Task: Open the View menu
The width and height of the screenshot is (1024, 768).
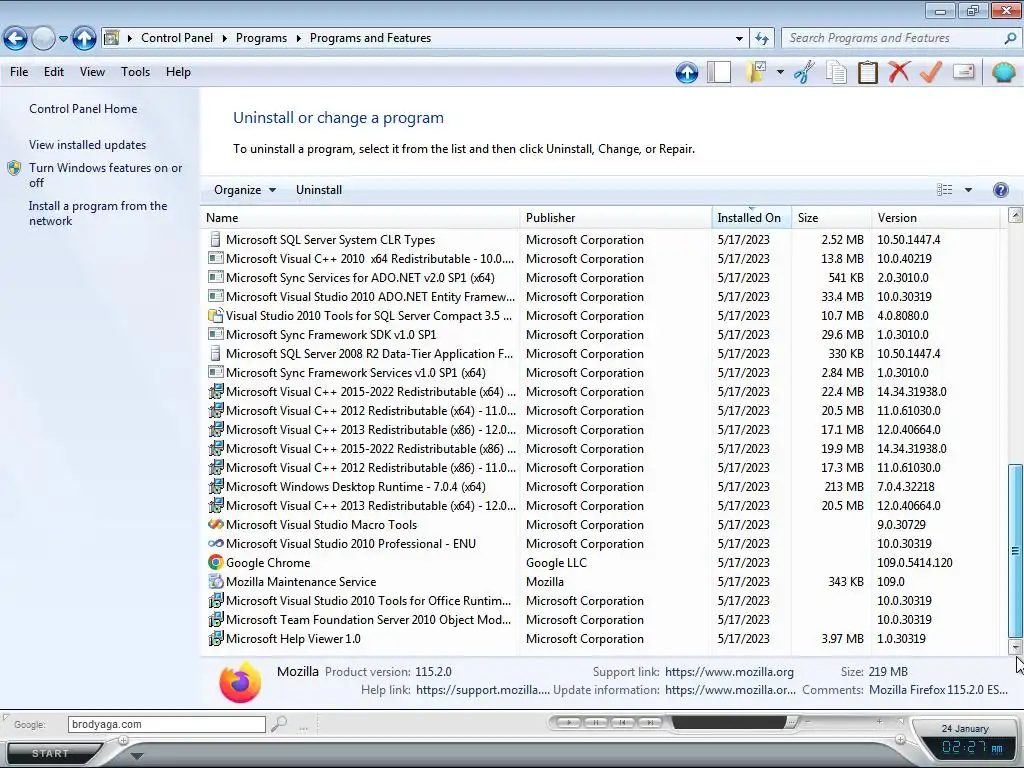Action: tap(92, 72)
